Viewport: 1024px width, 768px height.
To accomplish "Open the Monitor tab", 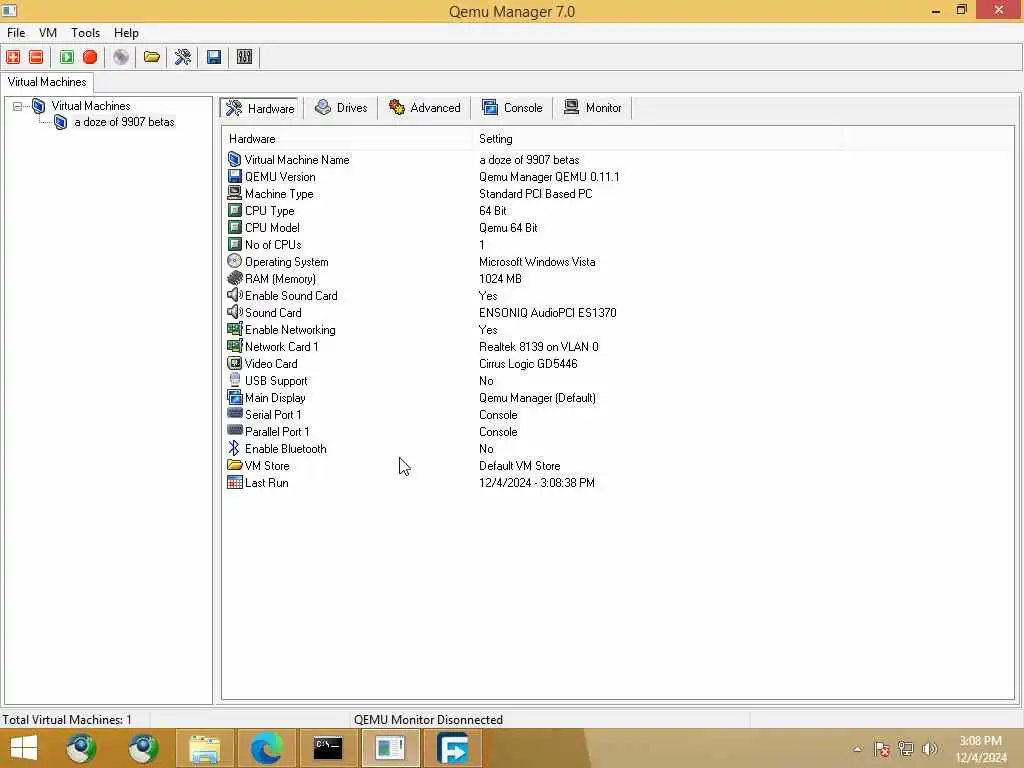I will (x=593, y=108).
